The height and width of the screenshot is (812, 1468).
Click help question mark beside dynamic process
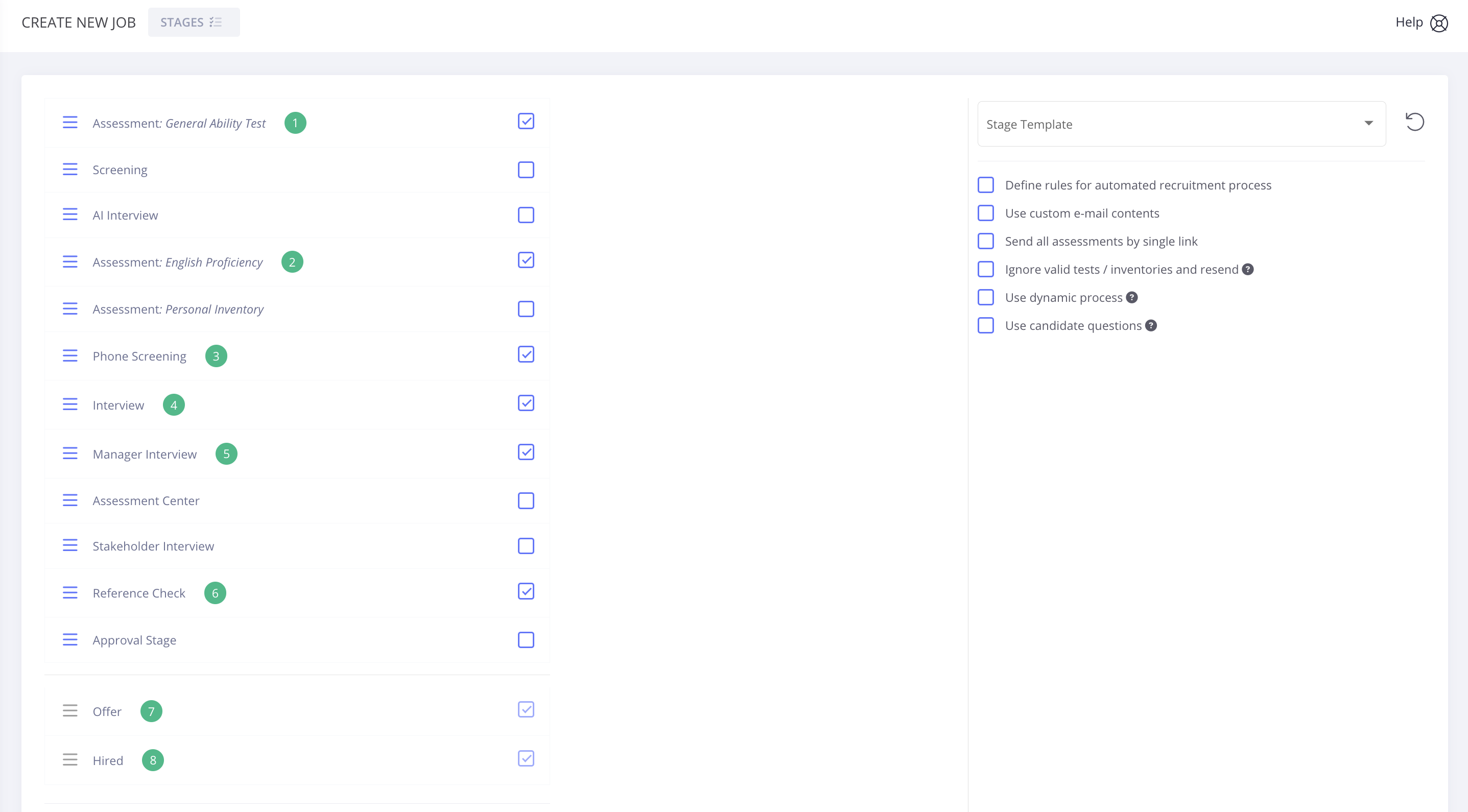(x=1132, y=297)
